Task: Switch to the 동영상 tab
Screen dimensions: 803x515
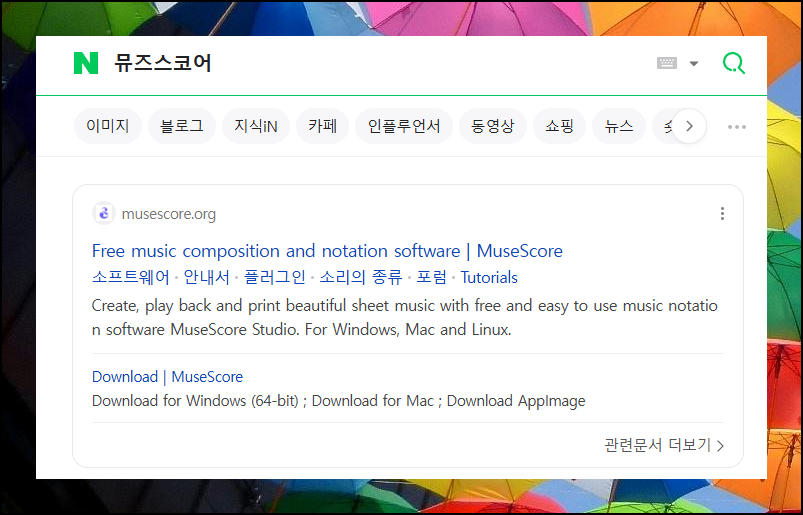Action: point(493,126)
